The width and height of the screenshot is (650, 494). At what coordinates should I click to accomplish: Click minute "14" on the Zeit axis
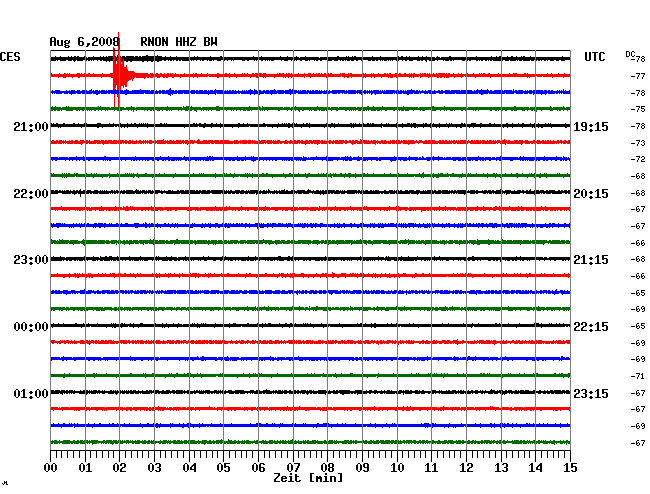(536, 468)
